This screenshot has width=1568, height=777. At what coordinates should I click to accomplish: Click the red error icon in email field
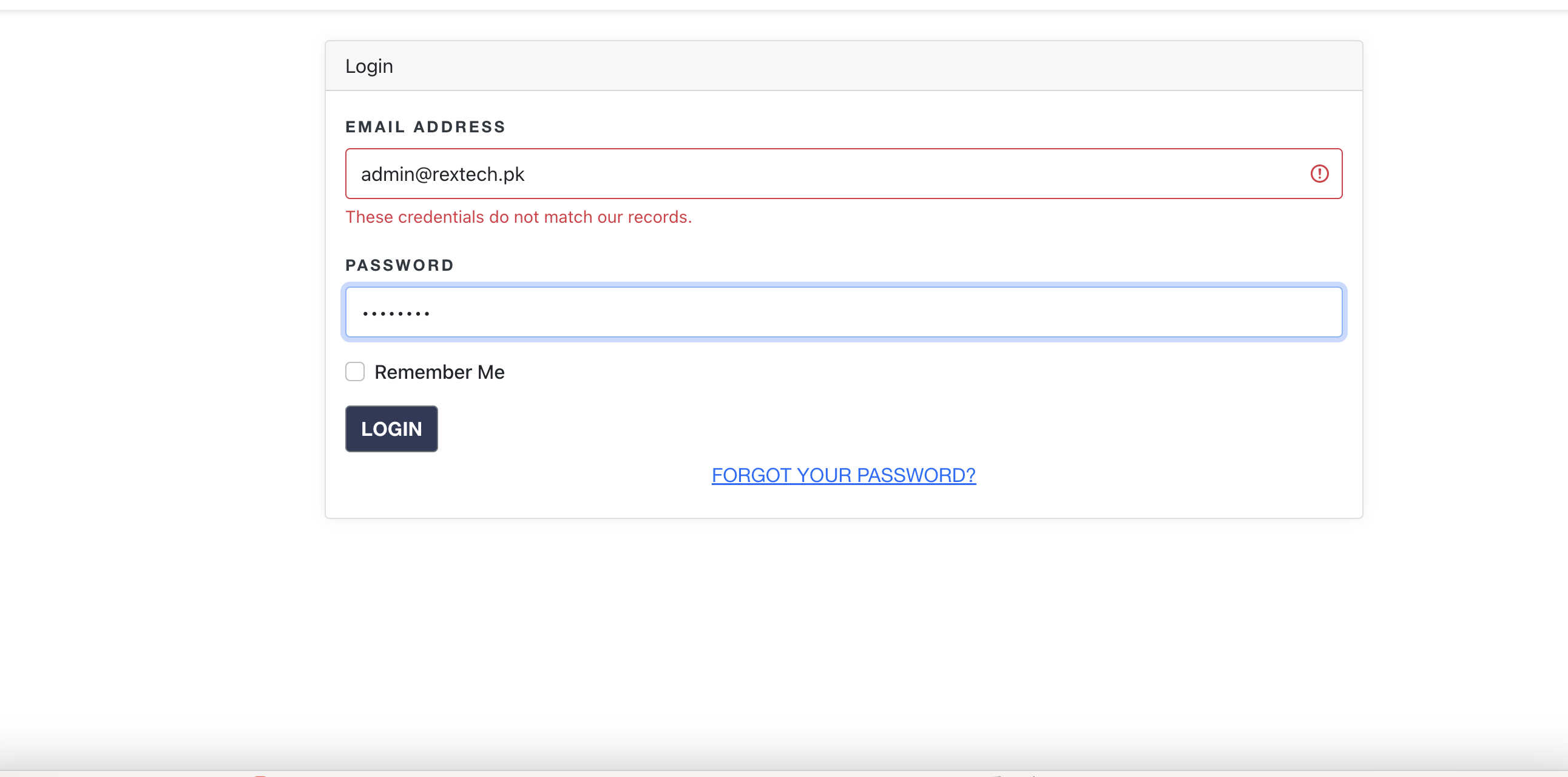(x=1319, y=174)
